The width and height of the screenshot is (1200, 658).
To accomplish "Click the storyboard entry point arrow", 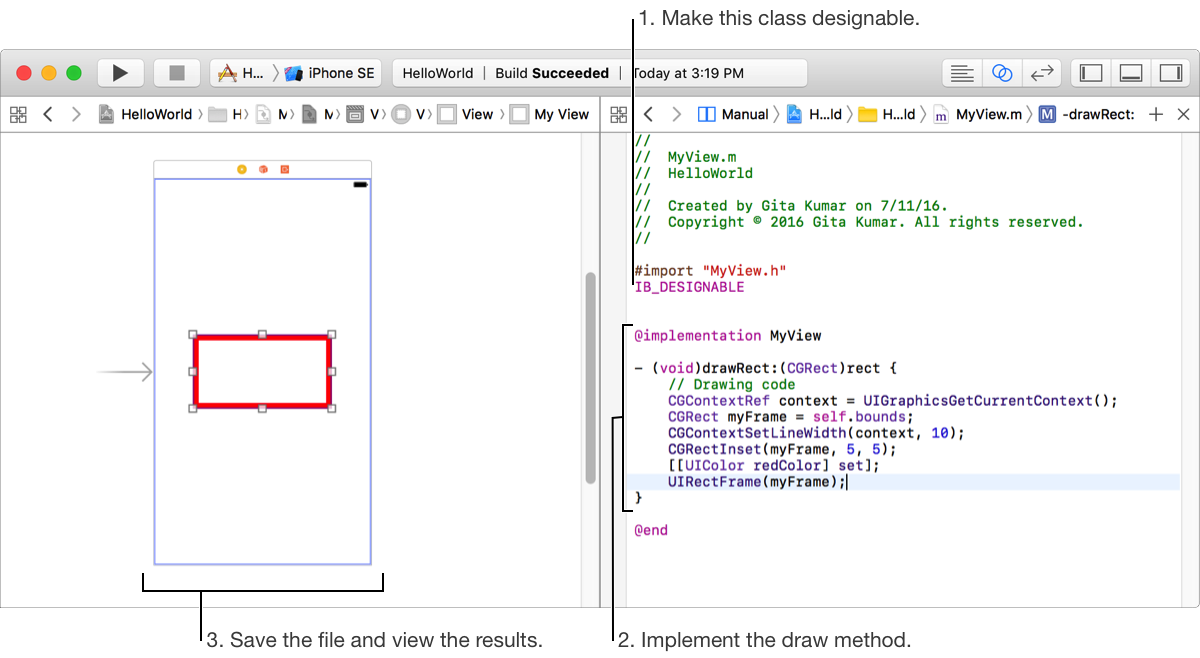I will (124, 372).
